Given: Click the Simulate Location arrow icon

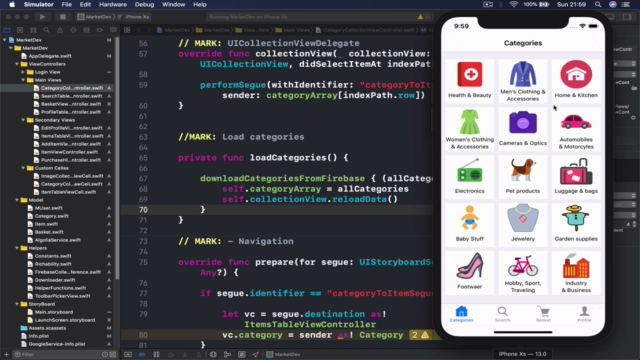Looking at the screenshot, I should coord(256,354).
